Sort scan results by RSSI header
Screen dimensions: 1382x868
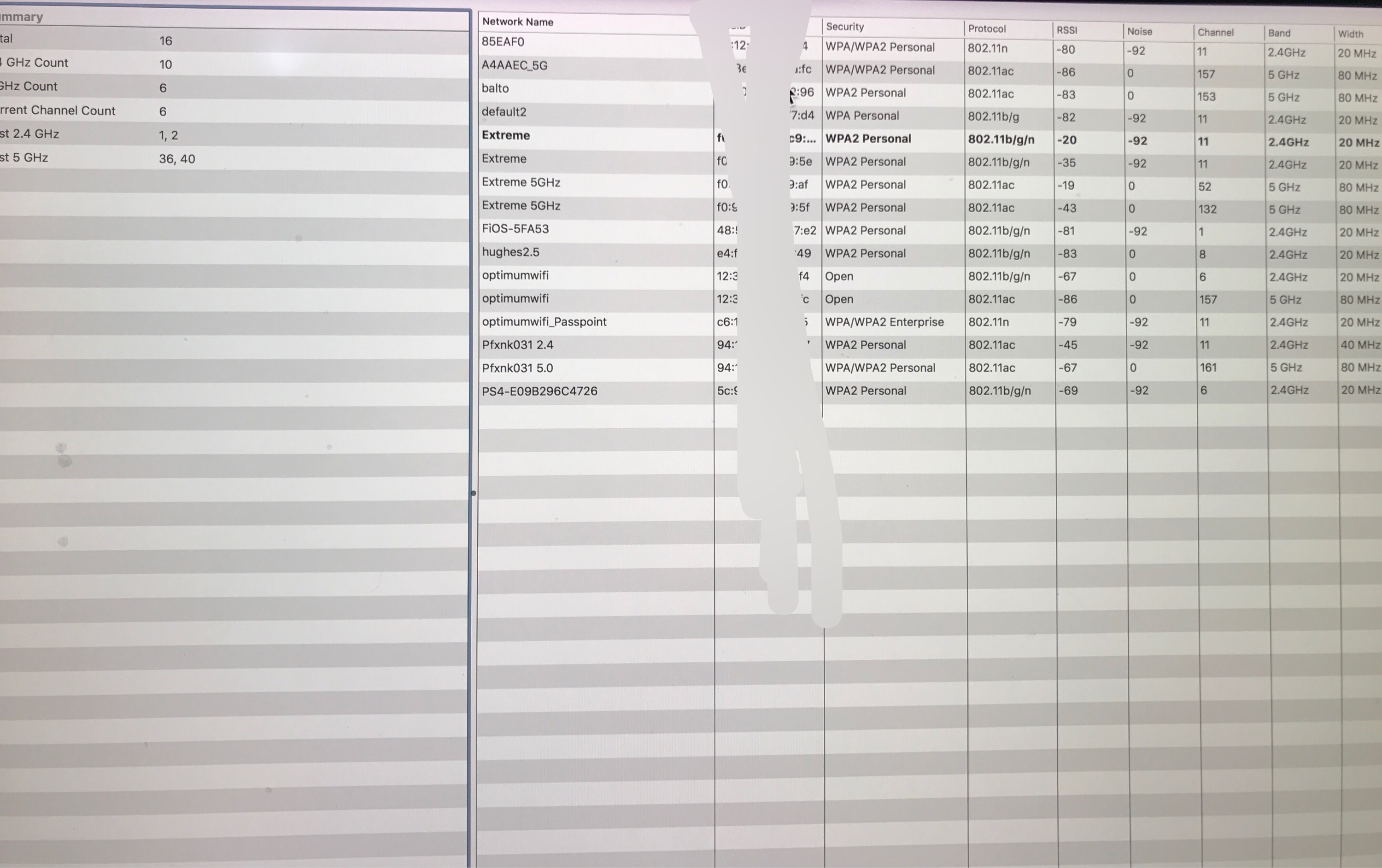(1066, 30)
